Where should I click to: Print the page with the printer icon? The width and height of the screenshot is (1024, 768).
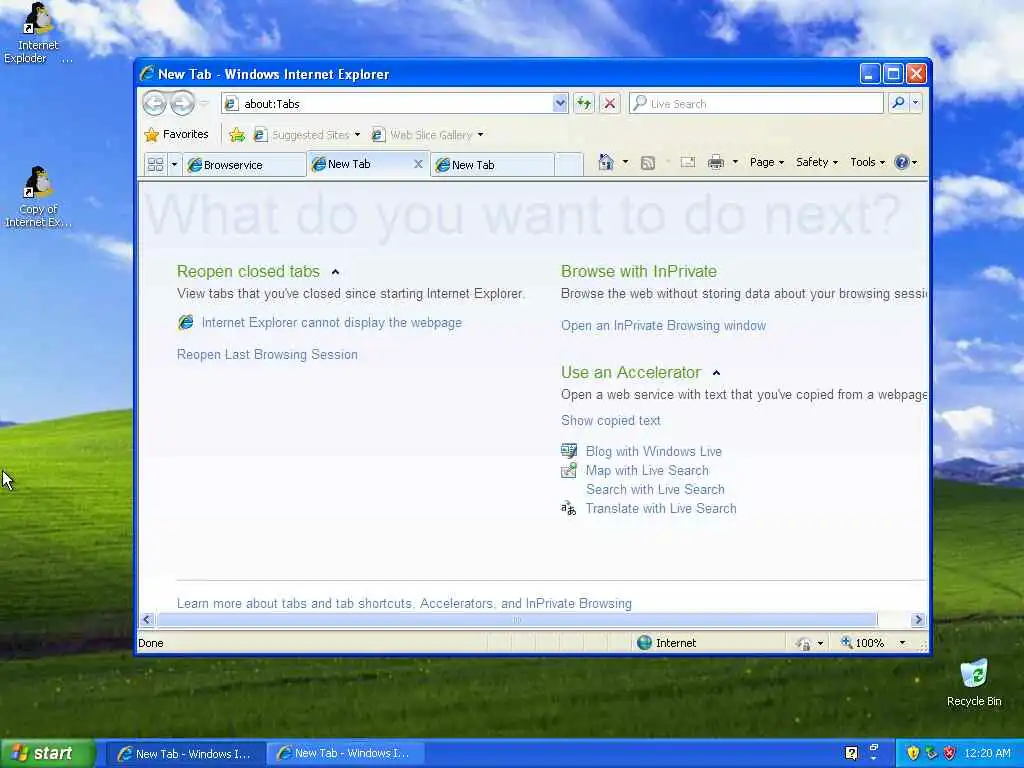pos(716,162)
